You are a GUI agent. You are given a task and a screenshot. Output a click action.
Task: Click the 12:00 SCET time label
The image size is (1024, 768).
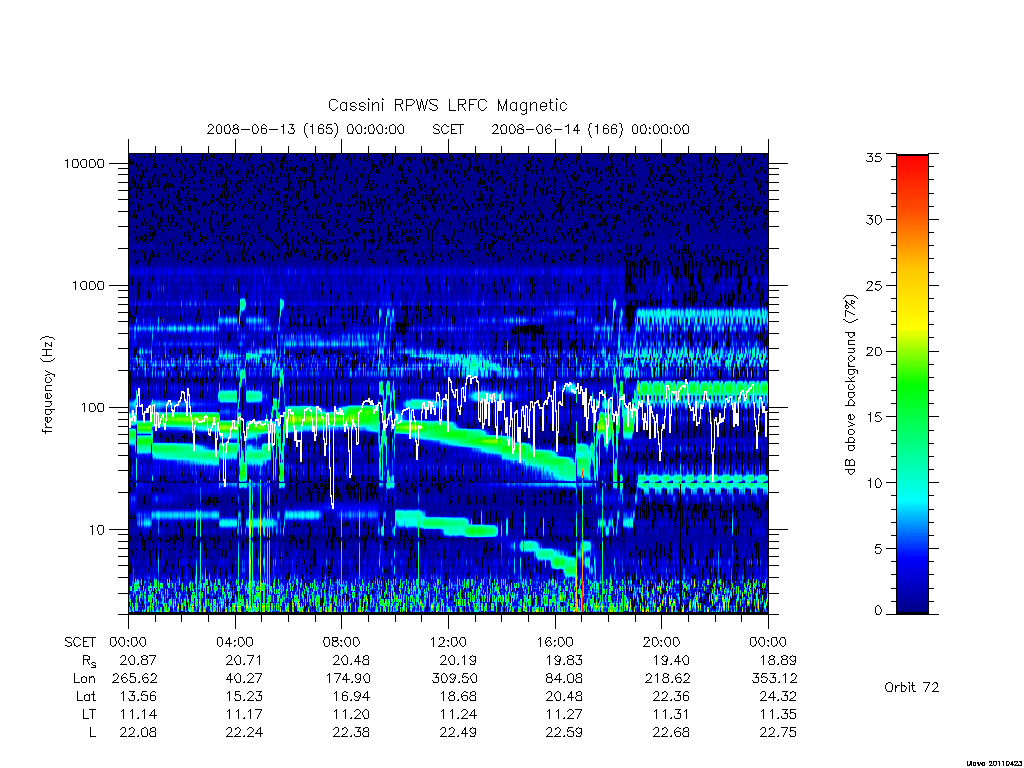pyautogui.click(x=448, y=642)
